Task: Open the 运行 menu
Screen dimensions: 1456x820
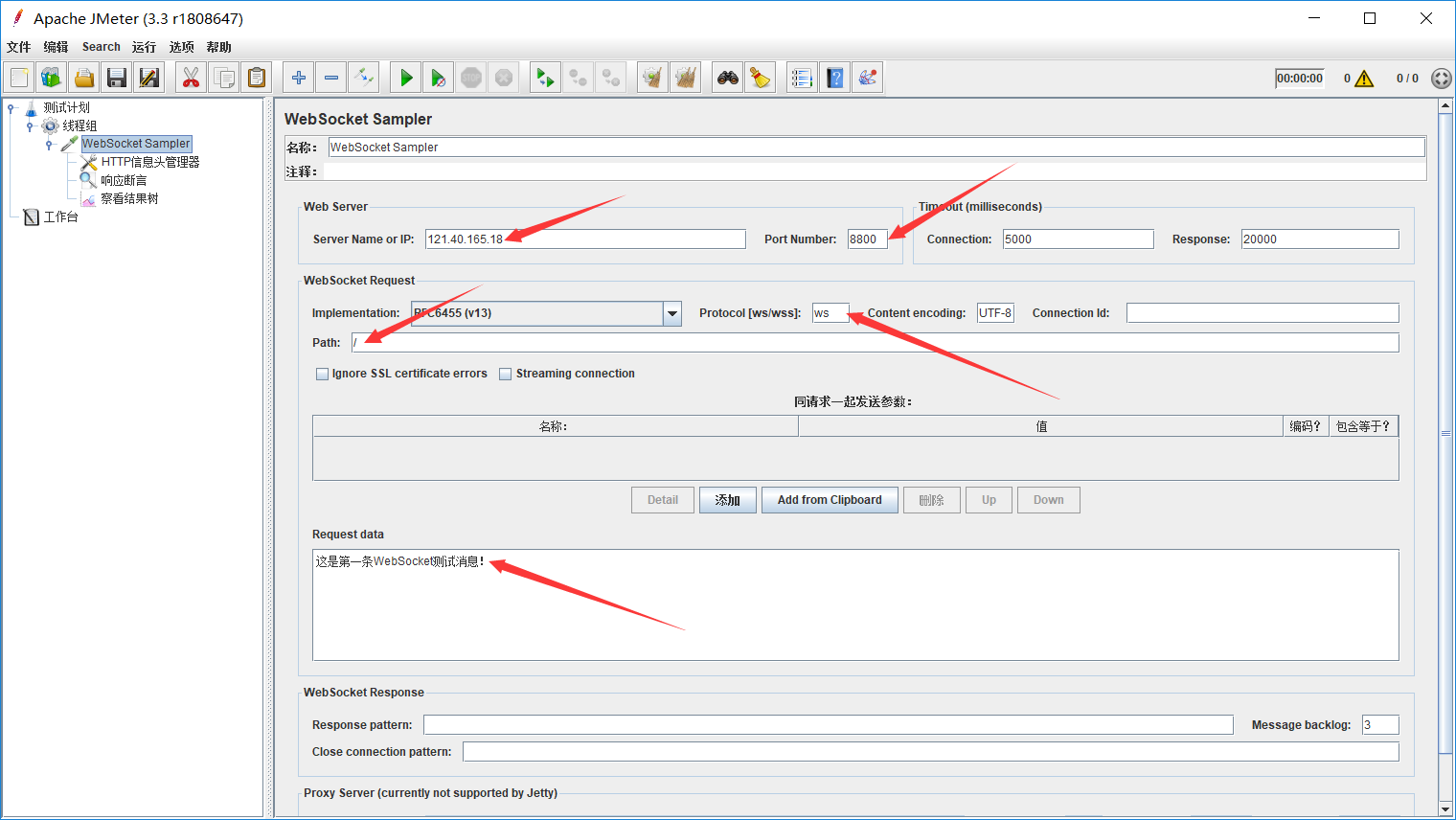Action: [x=144, y=47]
